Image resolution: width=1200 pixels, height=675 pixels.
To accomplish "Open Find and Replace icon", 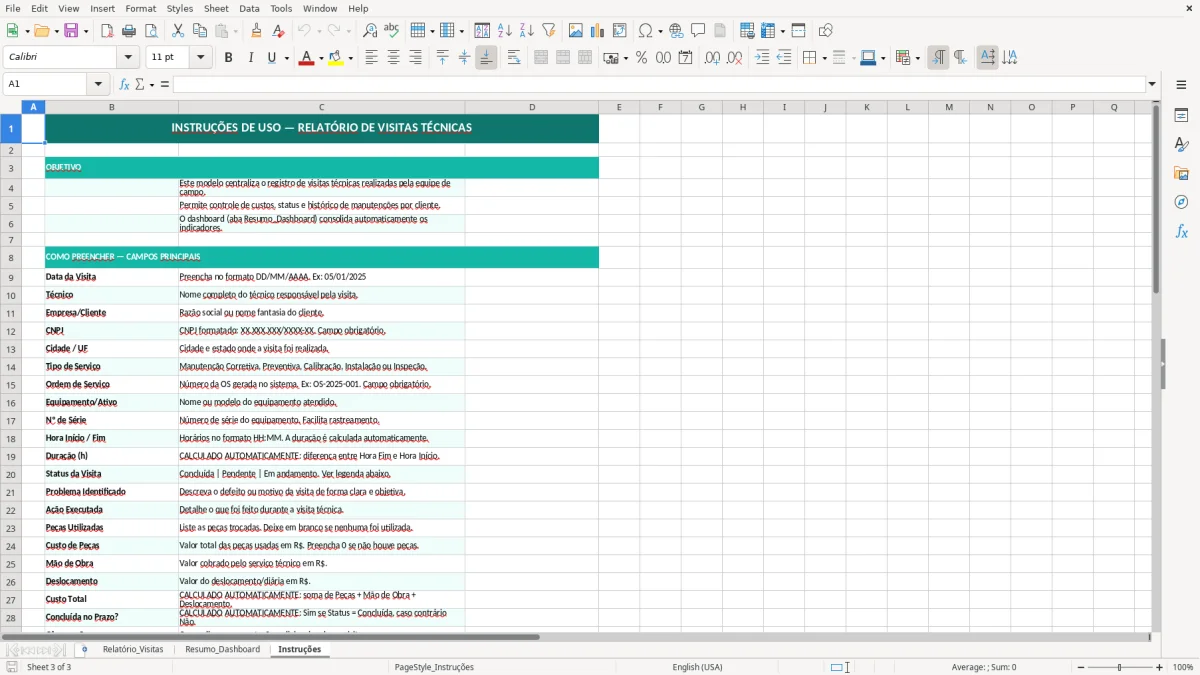I will (370, 31).
